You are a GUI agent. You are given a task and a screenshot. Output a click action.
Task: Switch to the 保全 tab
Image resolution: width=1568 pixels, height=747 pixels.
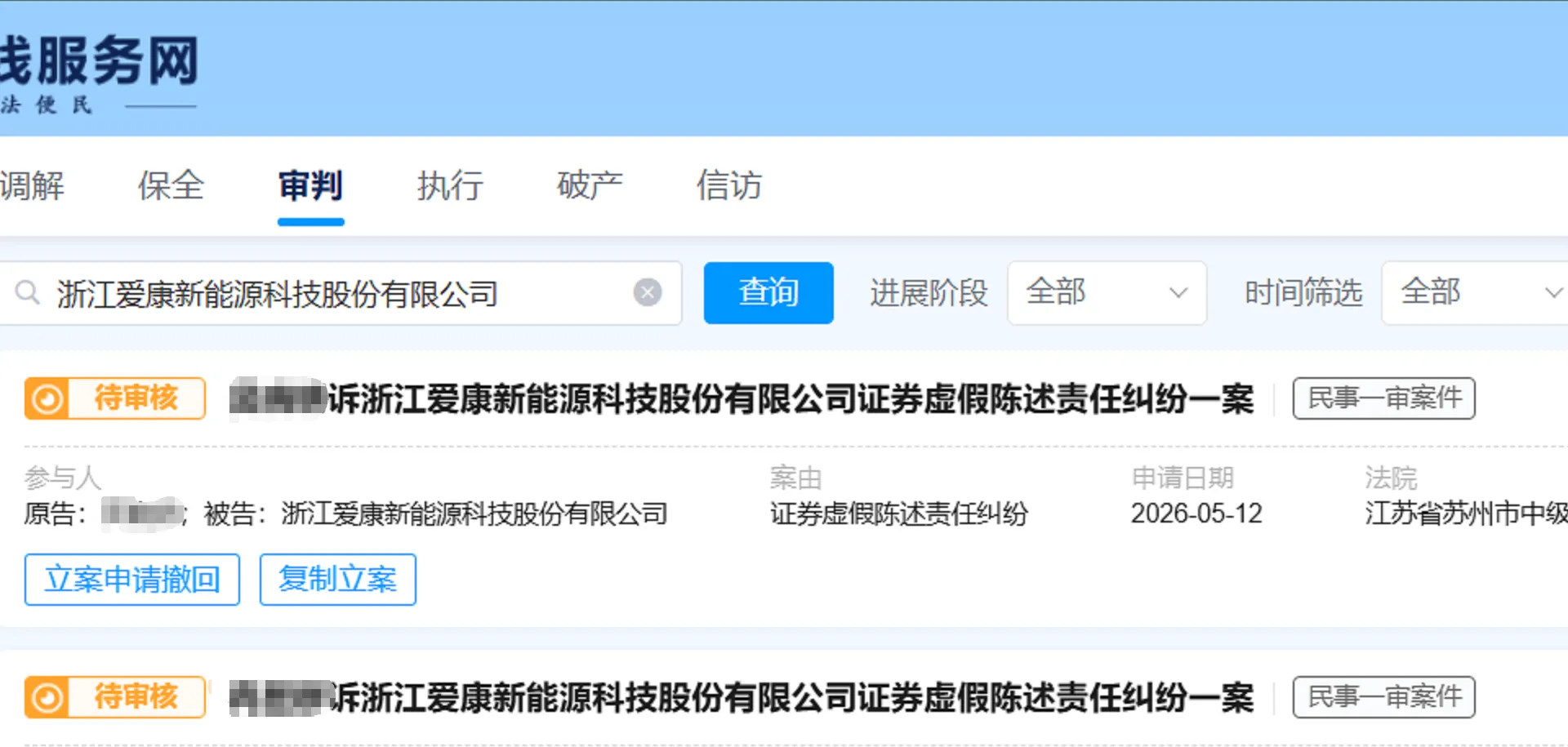tap(171, 185)
